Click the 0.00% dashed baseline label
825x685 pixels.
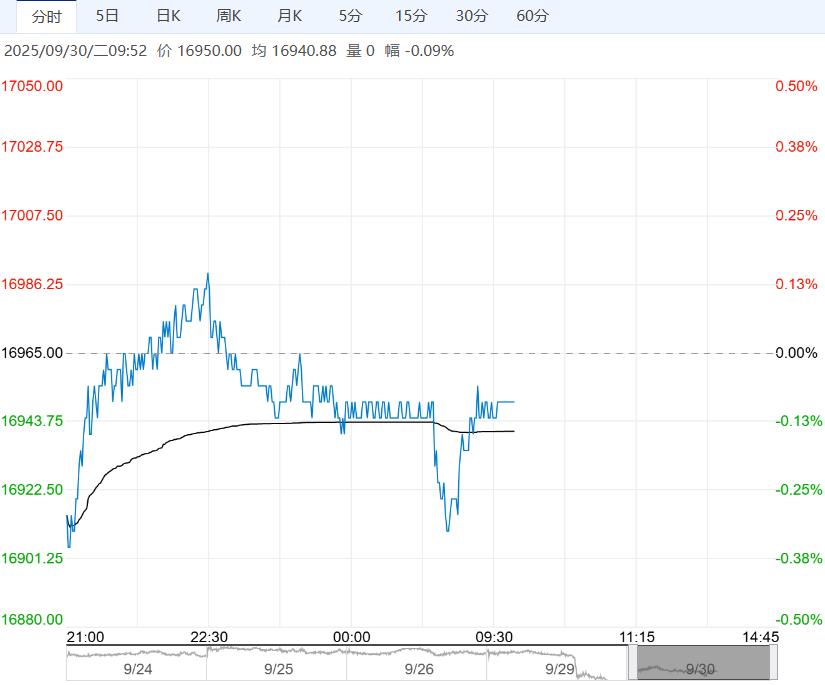[796, 353]
